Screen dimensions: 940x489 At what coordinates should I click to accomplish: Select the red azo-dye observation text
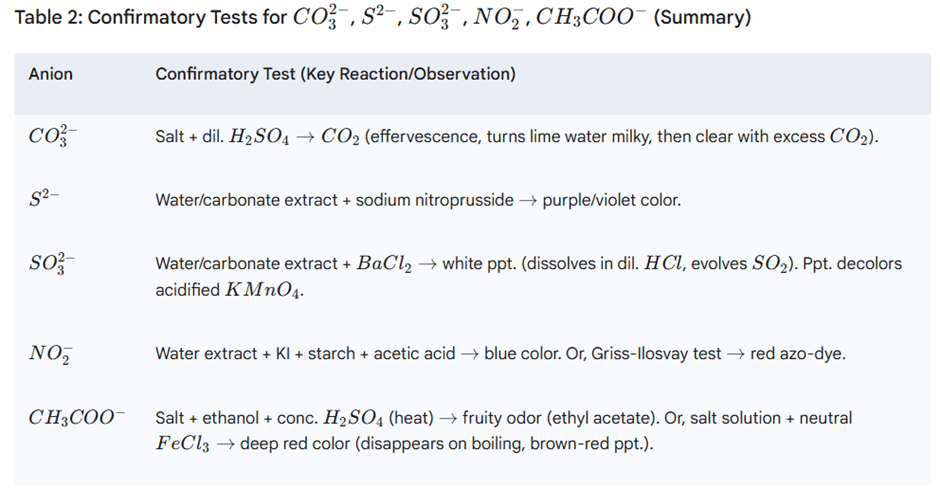coord(797,354)
